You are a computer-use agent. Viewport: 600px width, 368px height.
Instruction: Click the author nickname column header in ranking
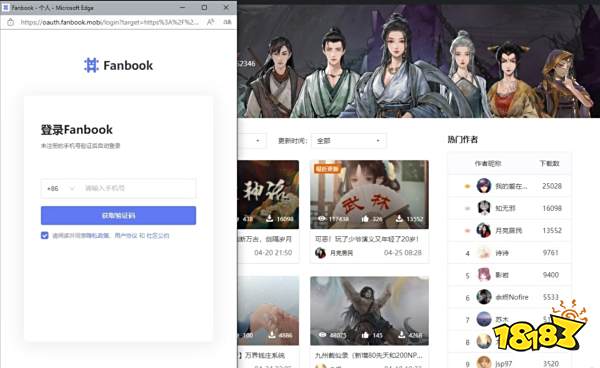click(x=488, y=163)
